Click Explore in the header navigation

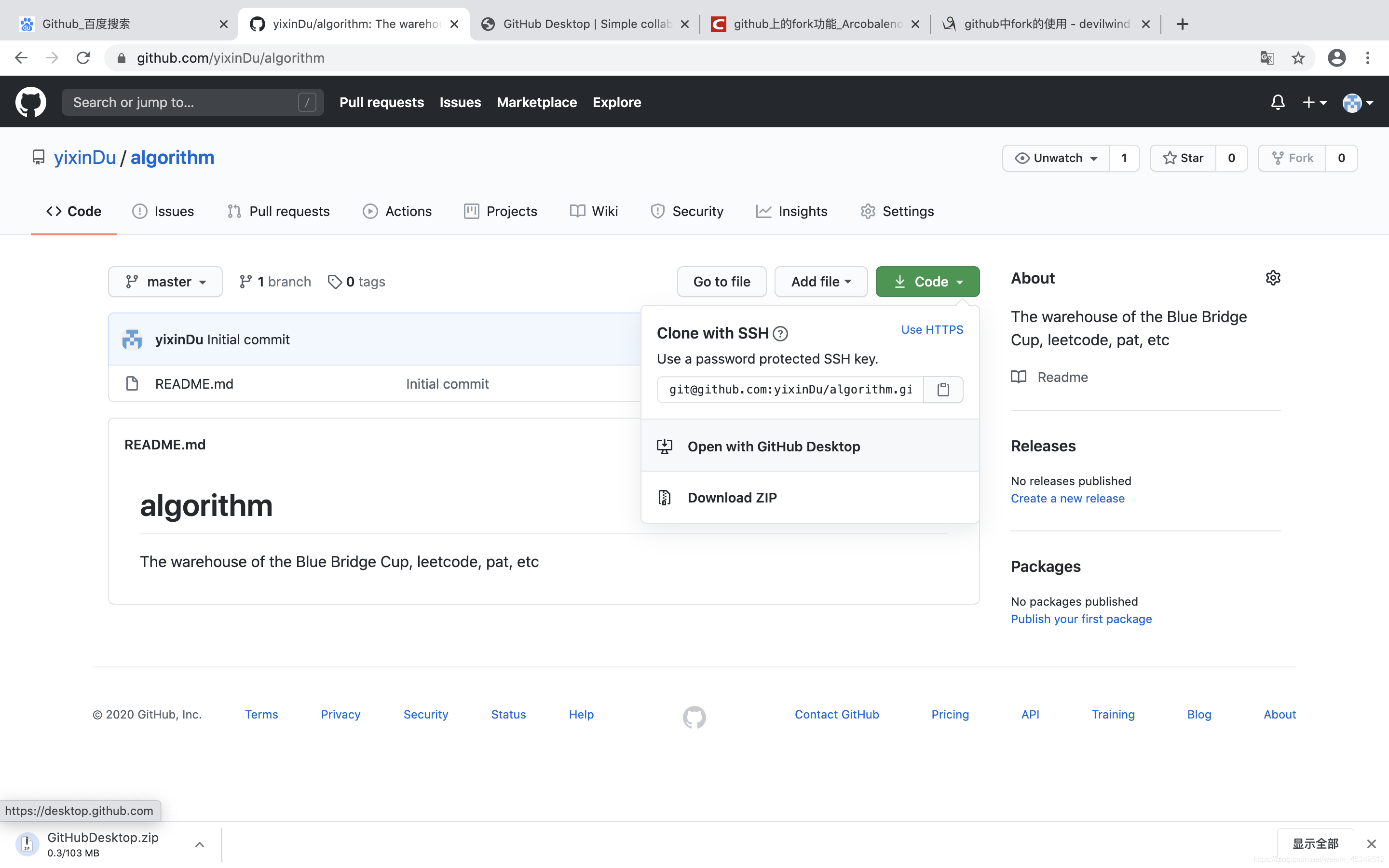tap(616, 102)
